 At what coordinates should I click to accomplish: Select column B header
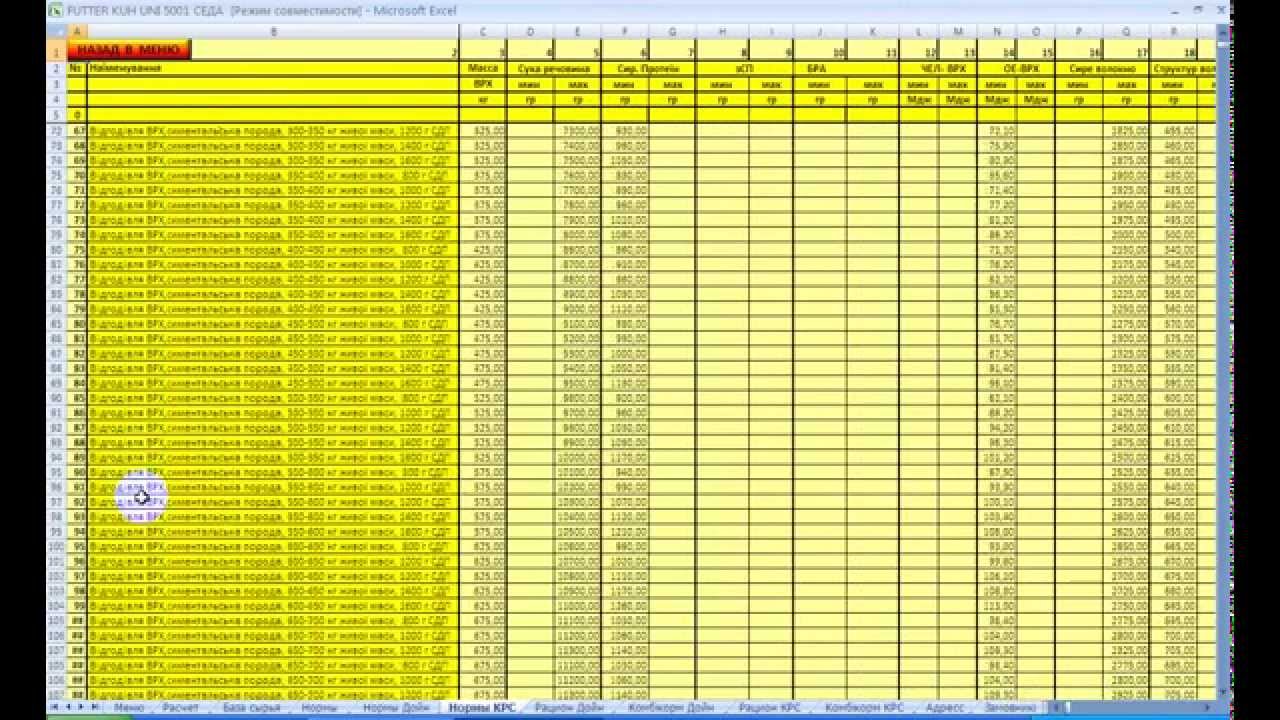(x=273, y=32)
